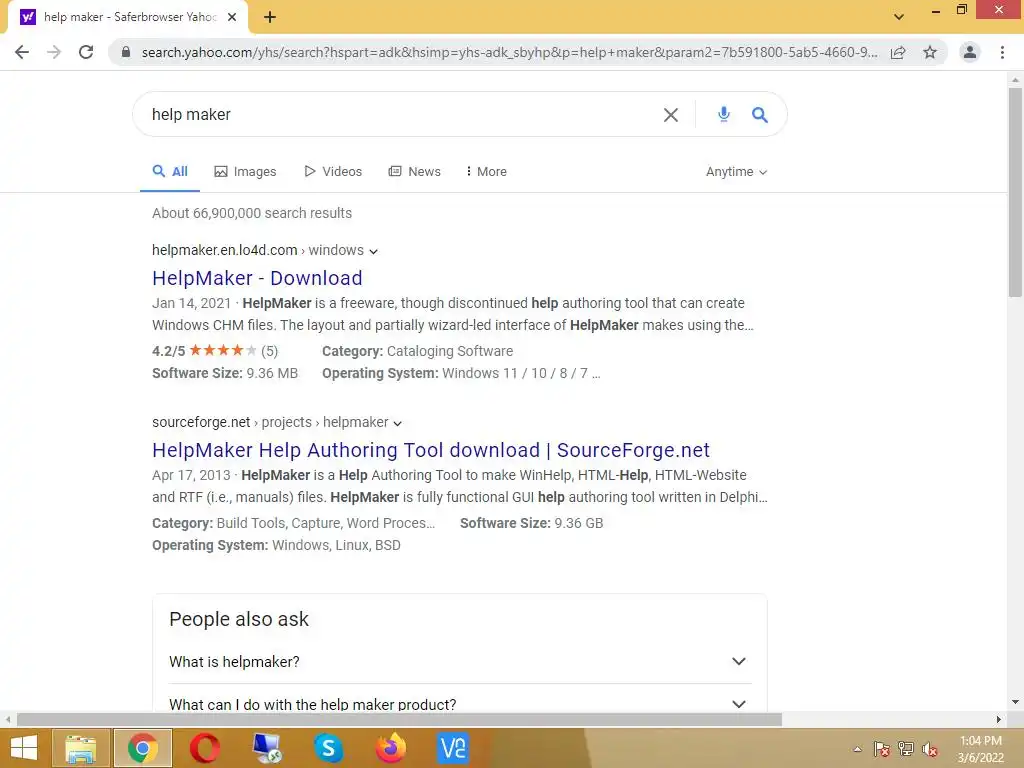Open the 'HelpMaker - Download' link
The height and width of the screenshot is (768, 1024).
coord(257,278)
